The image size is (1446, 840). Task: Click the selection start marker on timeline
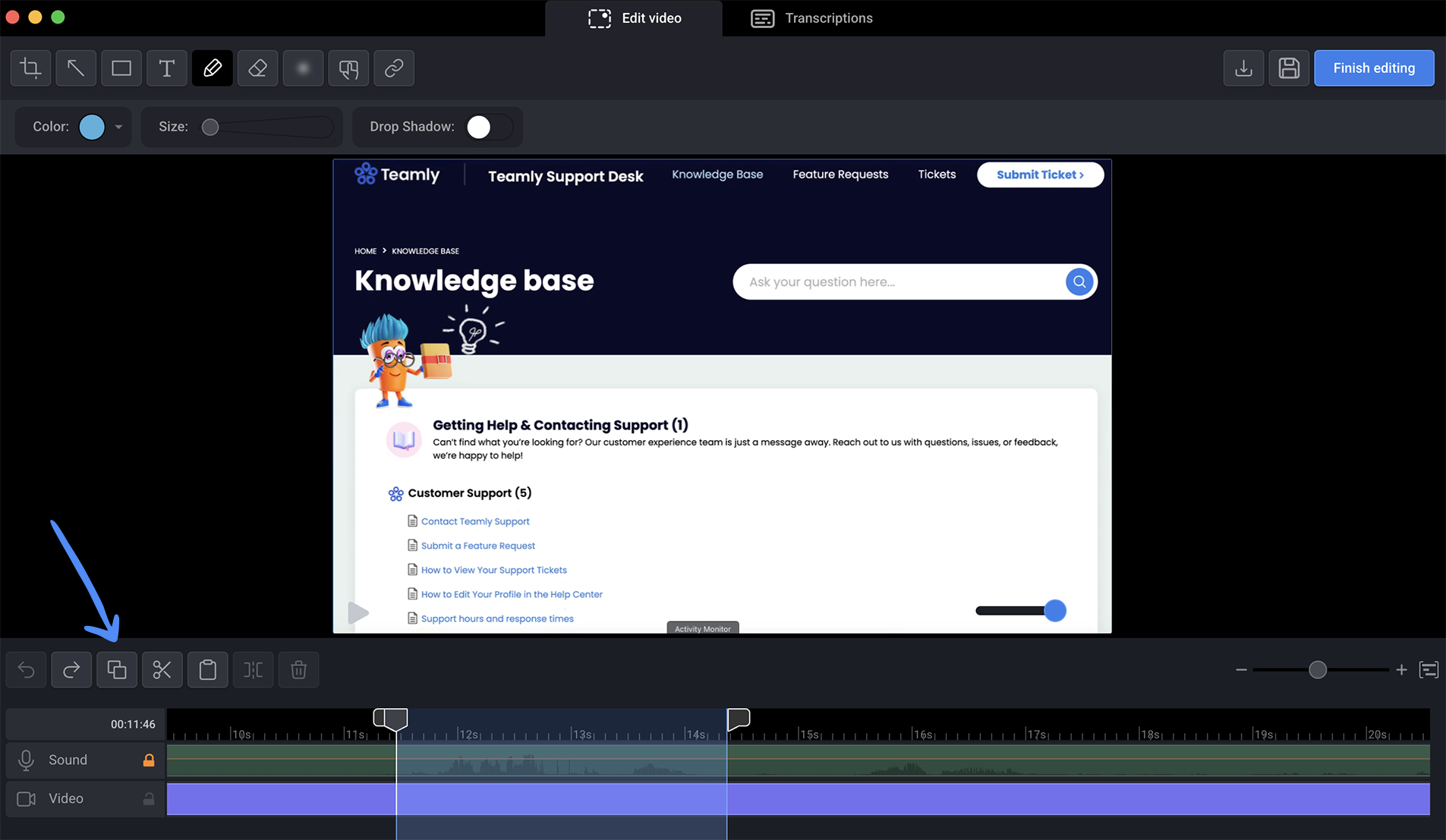(x=390, y=719)
